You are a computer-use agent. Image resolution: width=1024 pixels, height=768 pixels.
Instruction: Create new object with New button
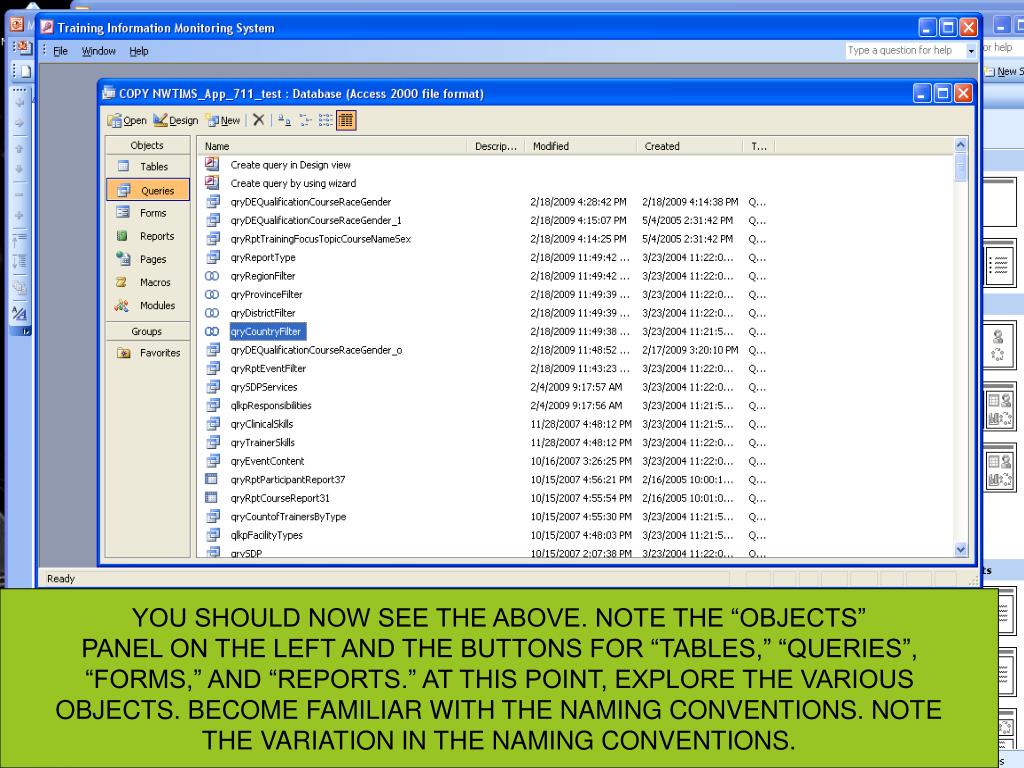pos(223,120)
